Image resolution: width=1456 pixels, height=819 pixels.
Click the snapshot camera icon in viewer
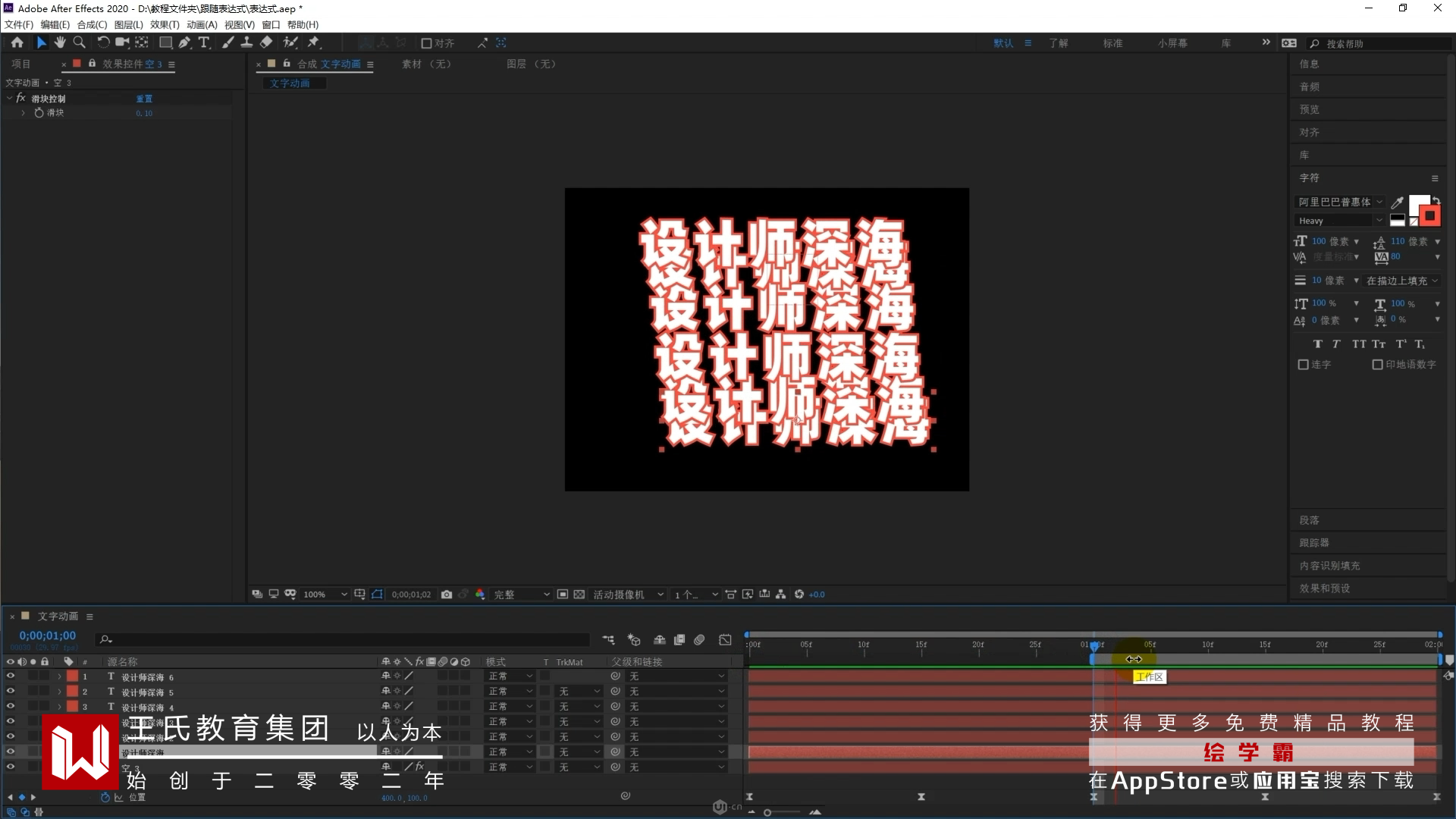447,595
